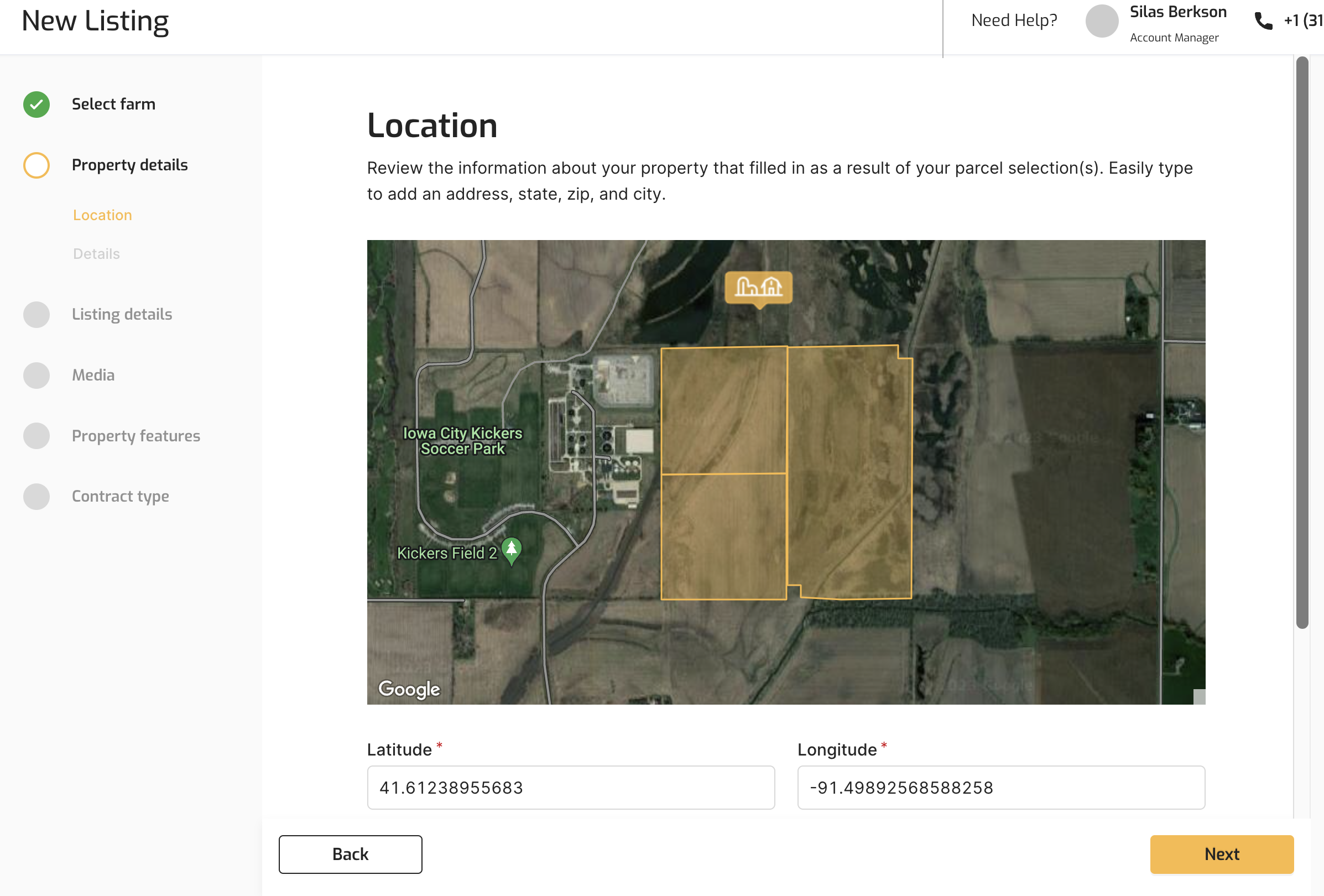Click the Iowa City Kickers Soccer Park label
The width and height of the screenshot is (1324, 896).
[462, 441]
